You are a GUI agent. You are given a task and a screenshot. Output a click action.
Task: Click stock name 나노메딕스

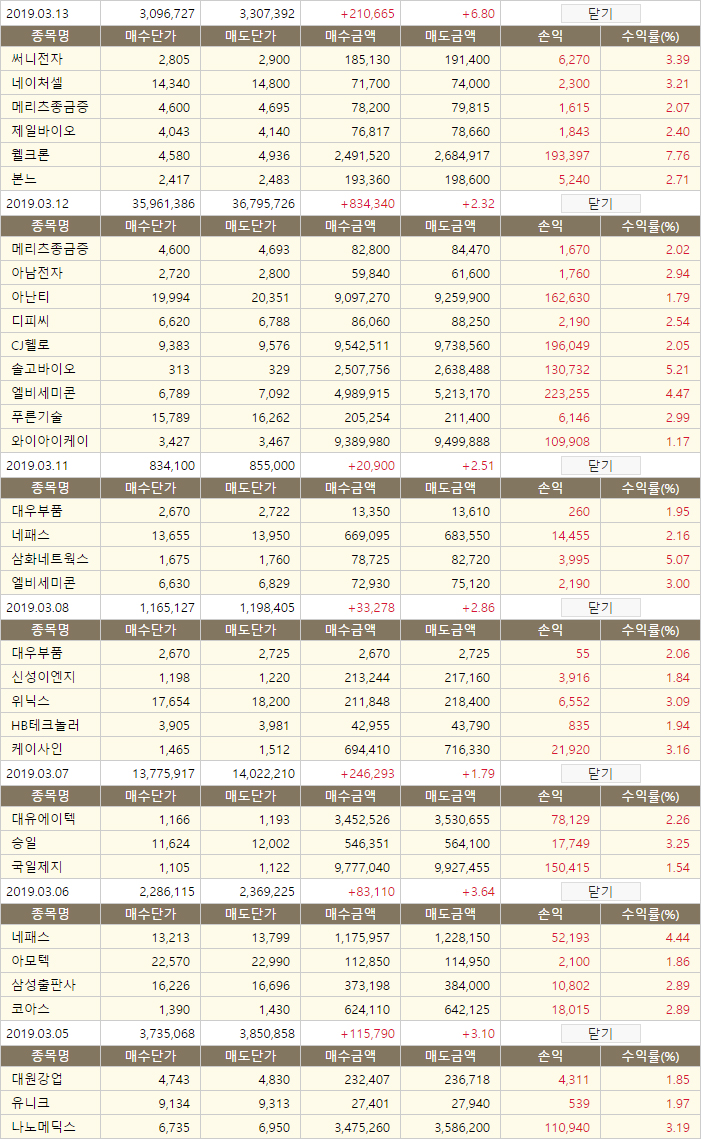point(44,1127)
